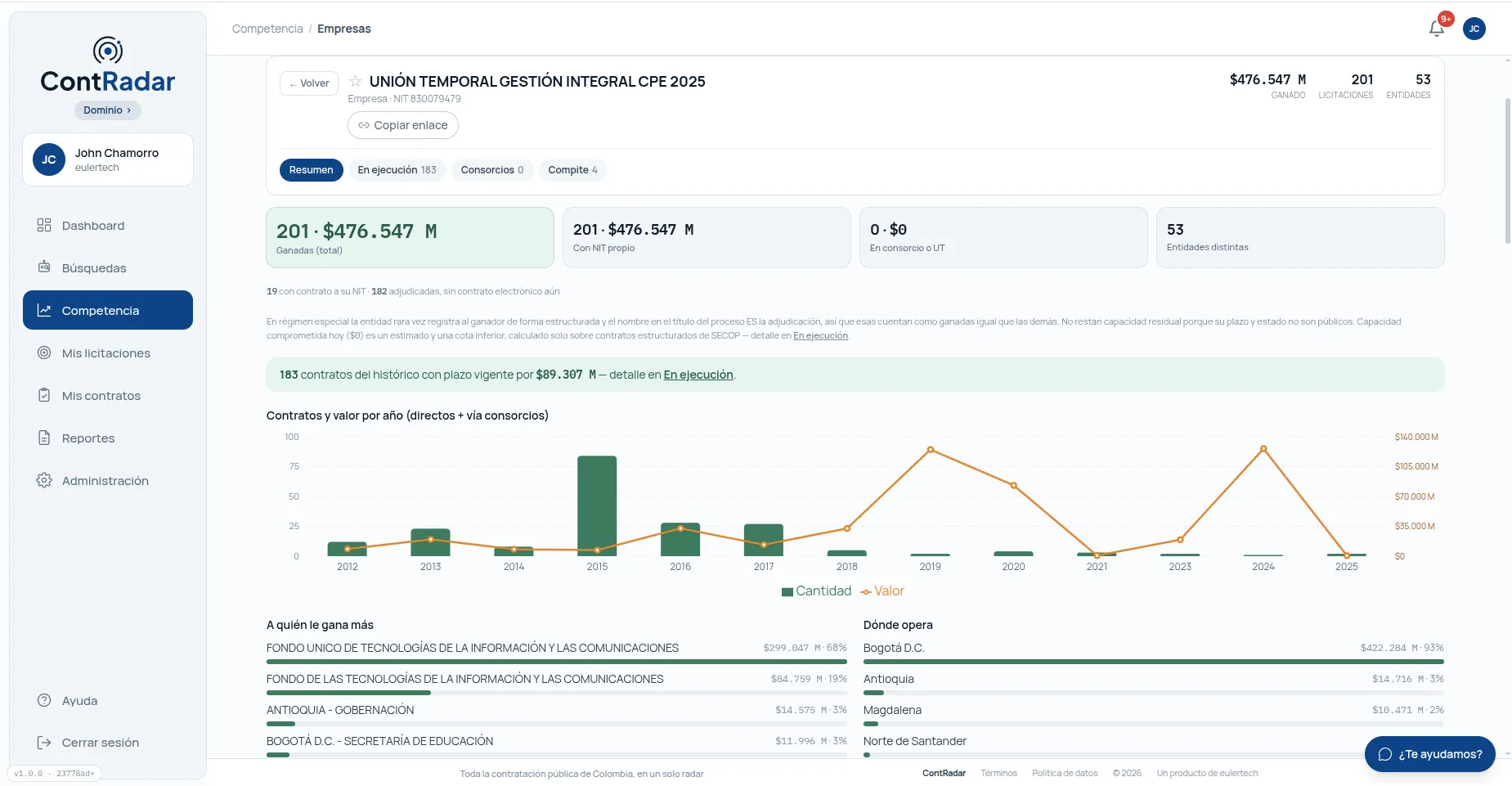This screenshot has width=1512, height=786.
Task: Toggle the Valor series in the chart legend
Action: pos(882,591)
